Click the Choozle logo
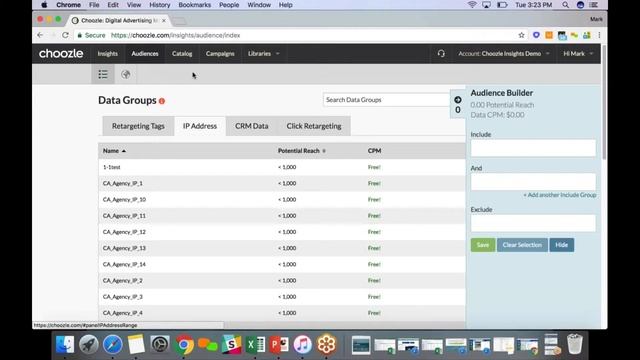This screenshot has width=640, height=360. click(x=61, y=53)
